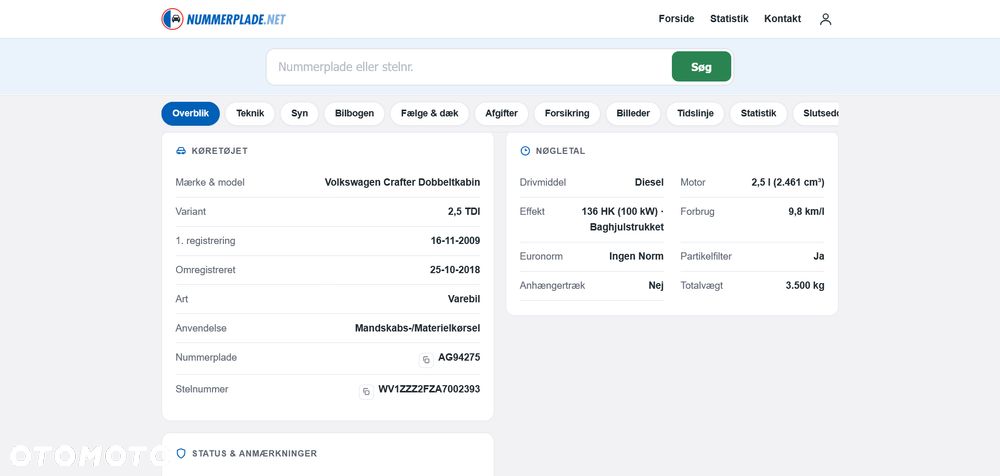Viewport: 1000px width, 476px height.
Task: Click the 'Ingen Norm' Euronorm value
Action: click(636, 257)
